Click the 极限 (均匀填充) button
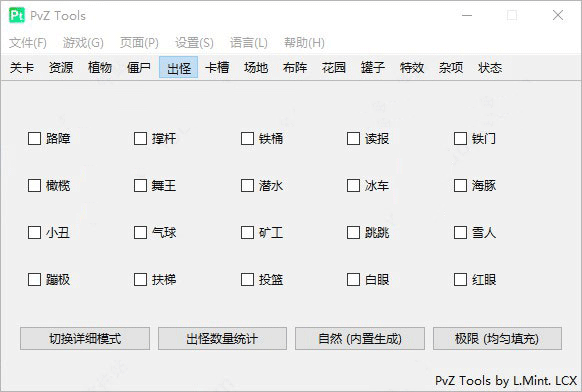The height and width of the screenshot is (392, 582). point(497,339)
